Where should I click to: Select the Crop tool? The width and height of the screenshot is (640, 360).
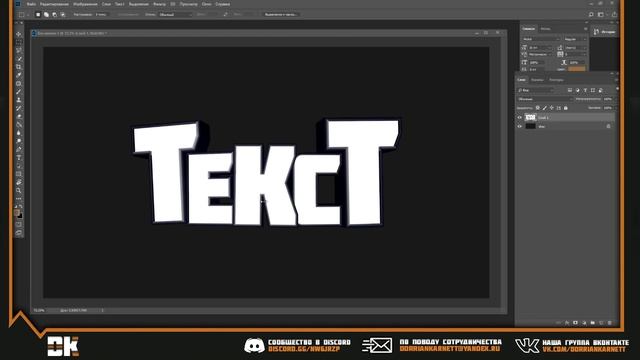coord(19,67)
